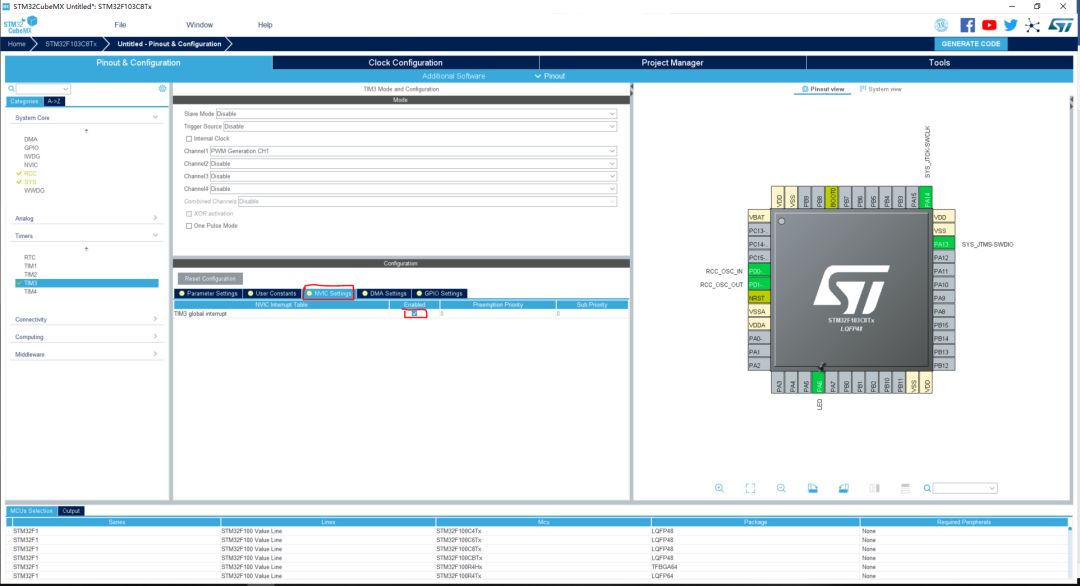1080x586 pixels.
Task: Open the Slave Mode dropdown
Action: click(x=416, y=114)
